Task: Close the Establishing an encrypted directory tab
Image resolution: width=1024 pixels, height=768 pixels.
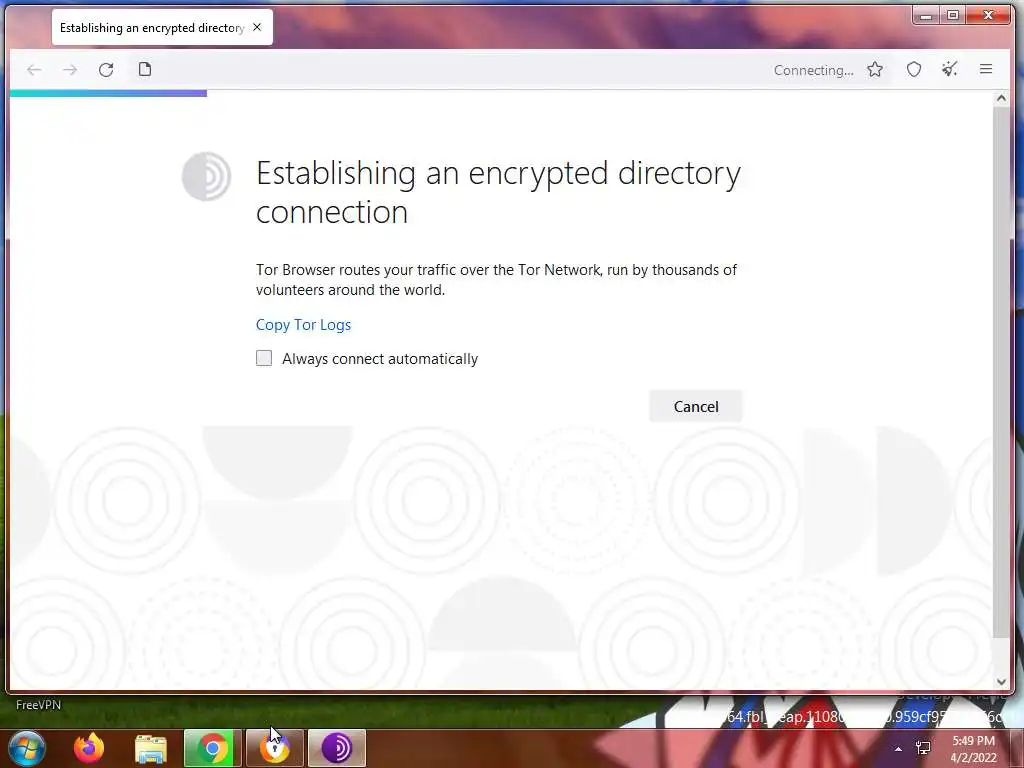Action: 257,27
